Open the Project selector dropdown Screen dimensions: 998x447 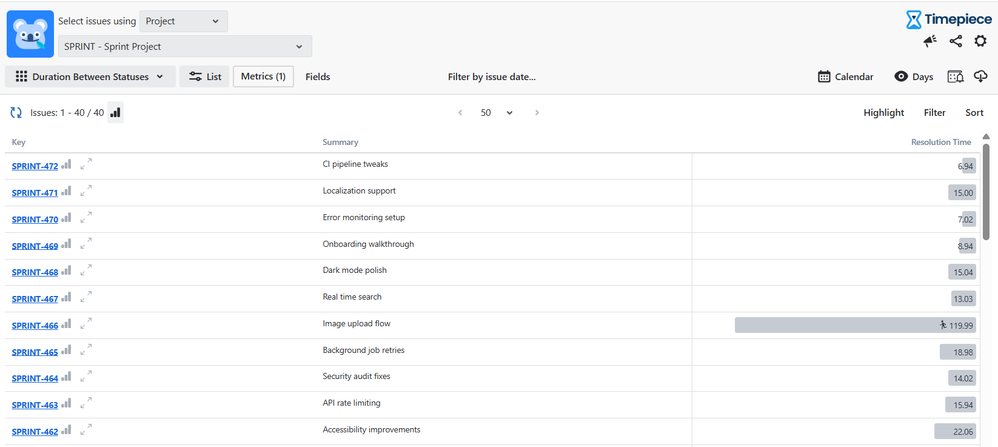tap(183, 21)
